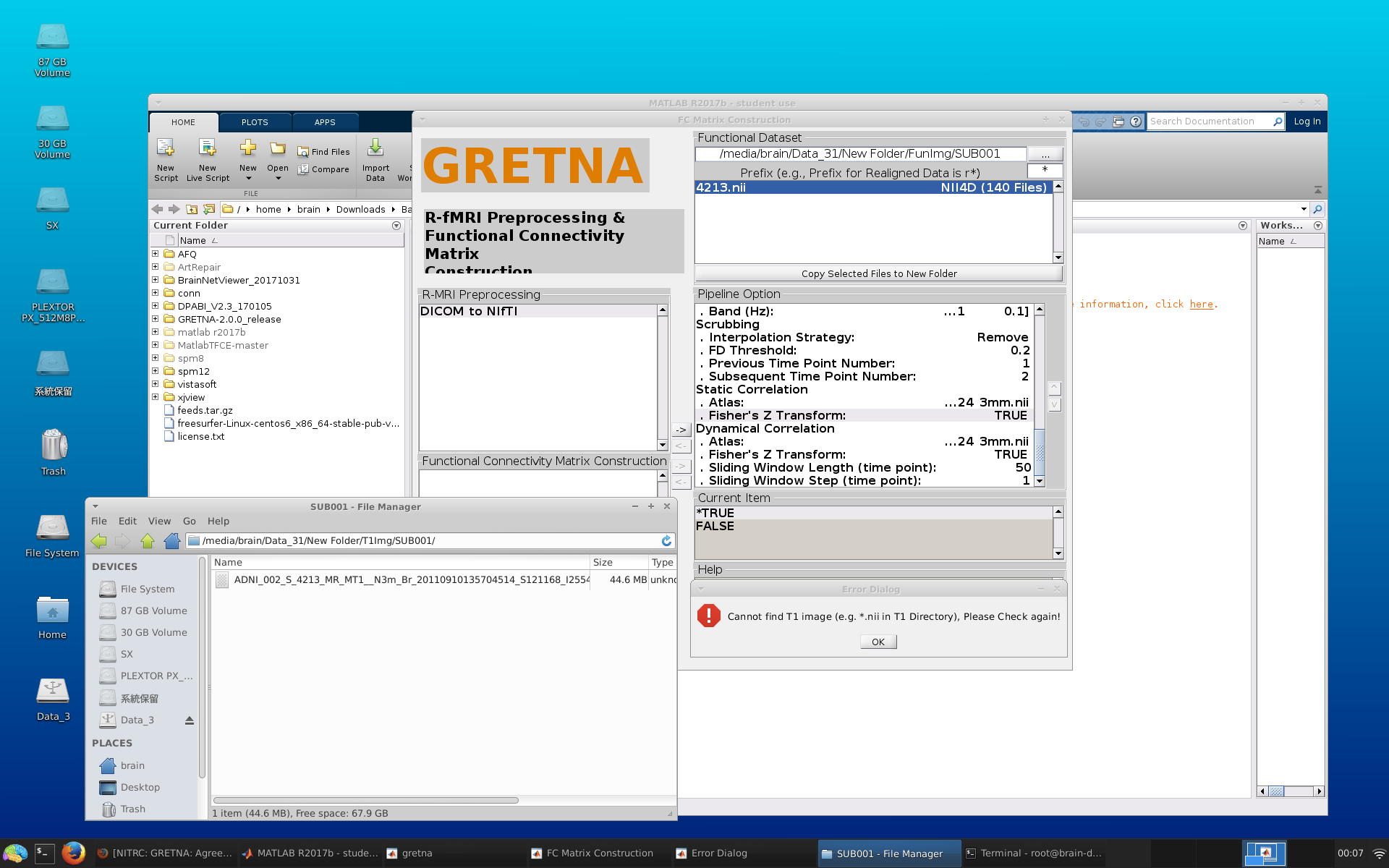Switch to the APPS tab

point(325,122)
